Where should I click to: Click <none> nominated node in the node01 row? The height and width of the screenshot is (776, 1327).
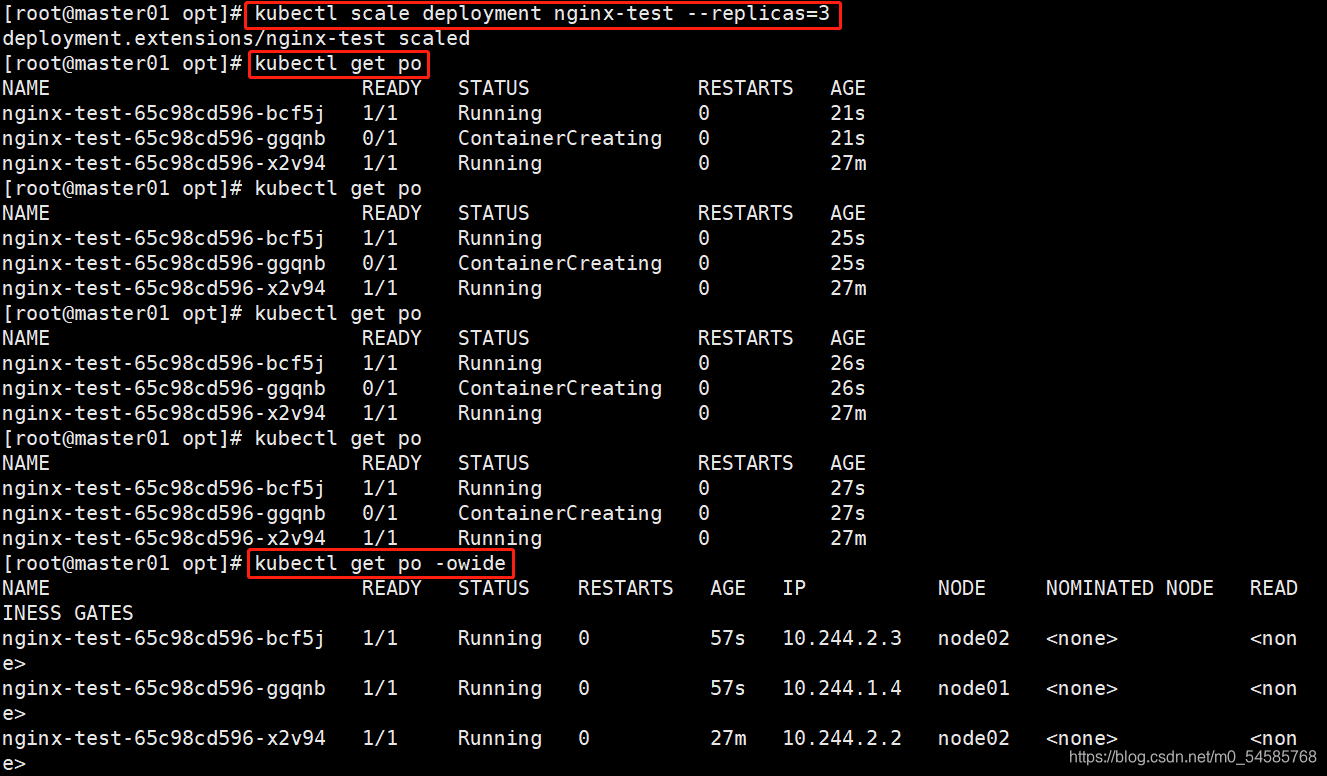(1082, 688)
